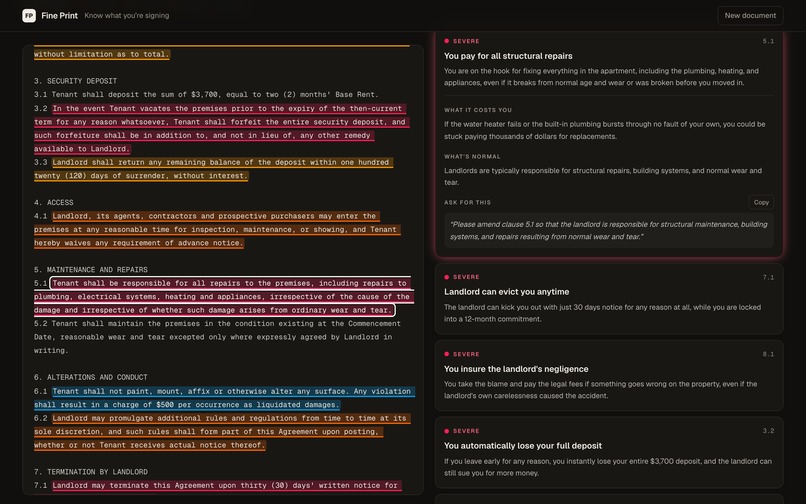Screen dimensions: 806x504
Task: Click the 'Know what you're signing' tagline
Action: pos(126,15)
